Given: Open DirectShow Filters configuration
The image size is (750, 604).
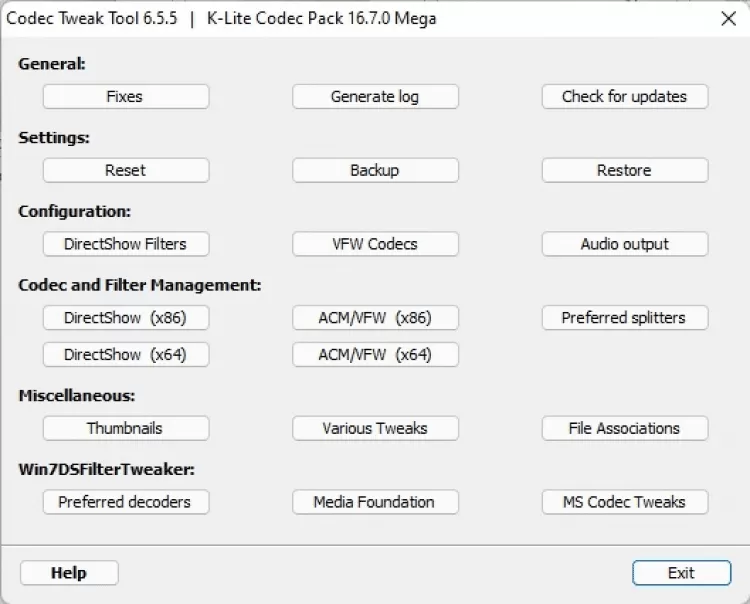Looking at the screenshot, I should pyautogui.click(x=125, y=244).
